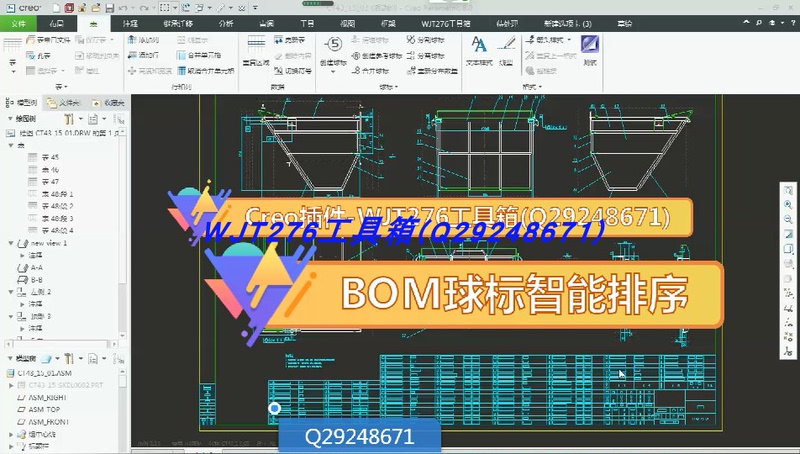Viewport: 800px width, 454px height.
Task: Open drawing tree settings hammer icon
Action: [69, 119]
